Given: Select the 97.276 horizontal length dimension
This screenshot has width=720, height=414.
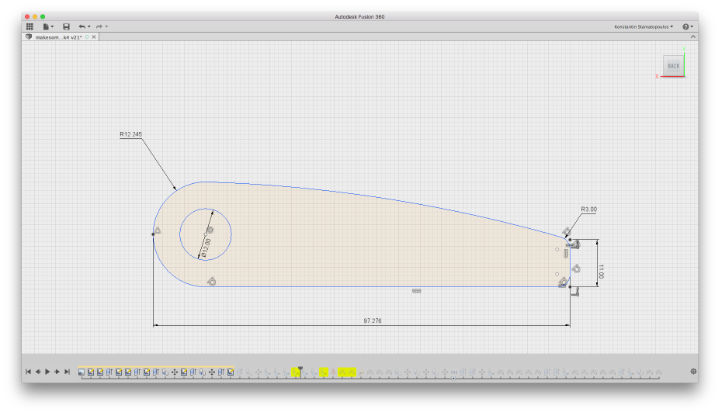Looking at the screenshot, I should [372, 321].
